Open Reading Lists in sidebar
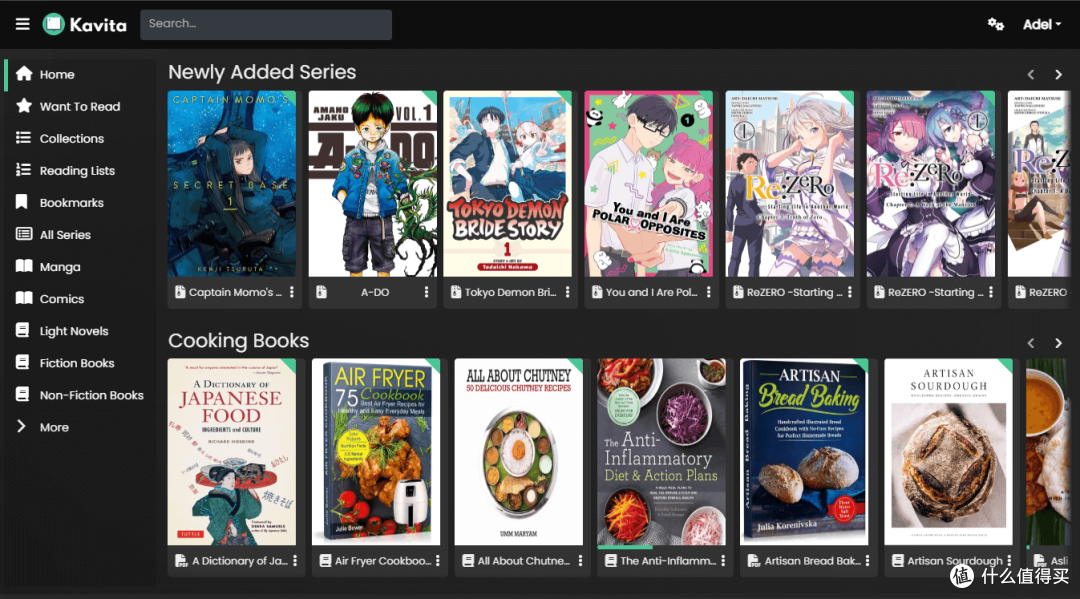The width and height of the screenshot is (1080, 599). click(x=80, y=171)
